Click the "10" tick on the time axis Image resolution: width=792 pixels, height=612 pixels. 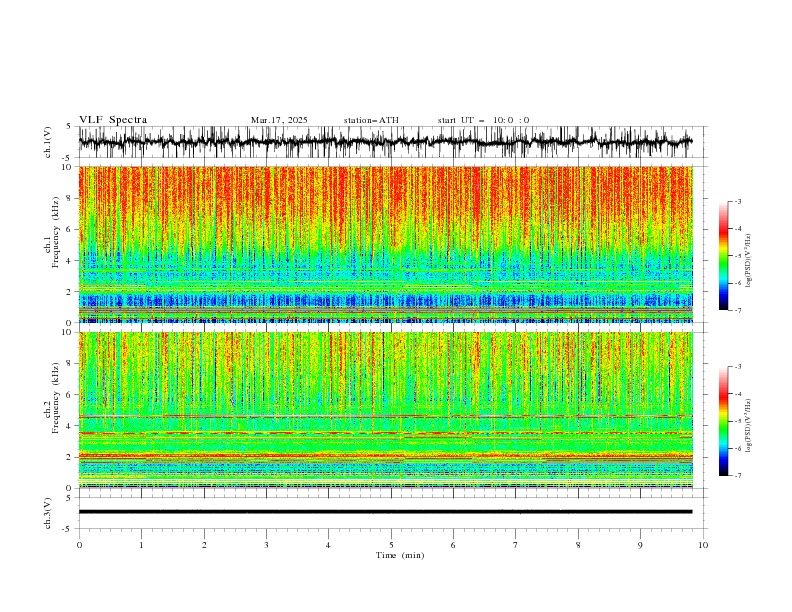point(703,545)
